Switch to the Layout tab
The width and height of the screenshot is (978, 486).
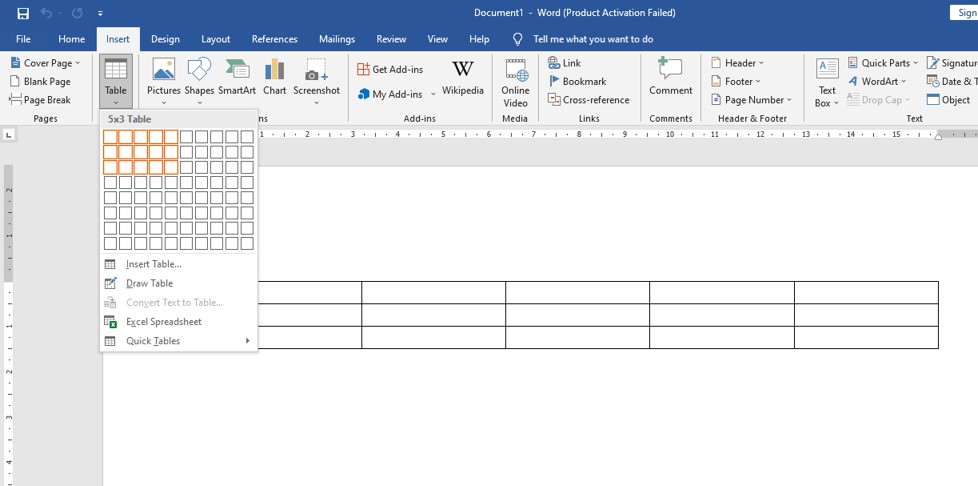[216, 39]
